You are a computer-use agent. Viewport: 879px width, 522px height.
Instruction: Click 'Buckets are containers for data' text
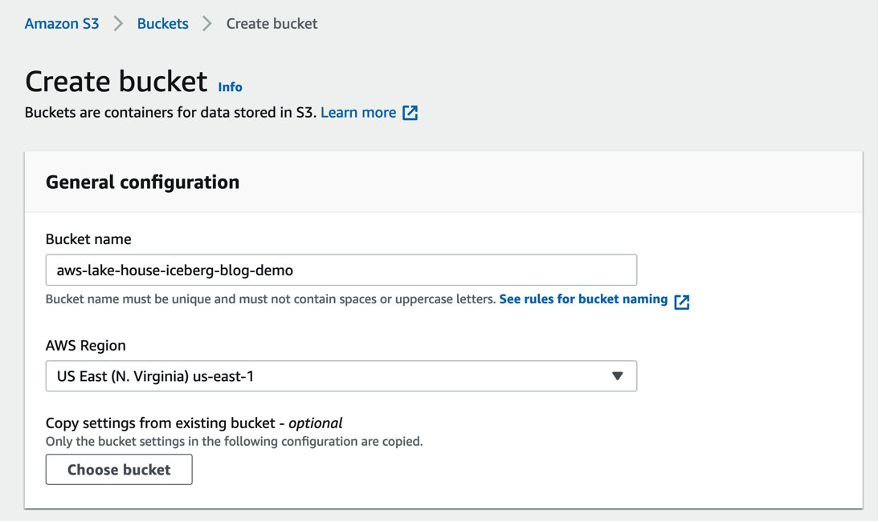click(x=171, y=113)
